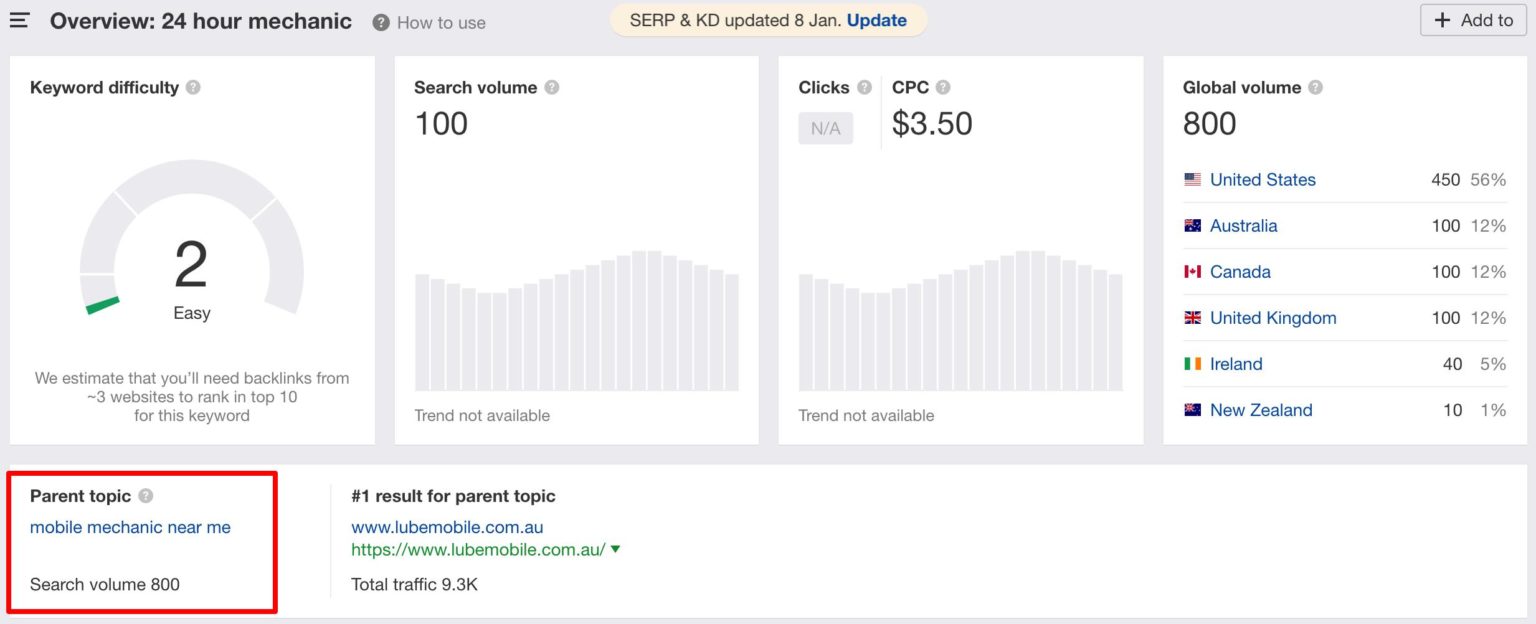Open the United Kingdom volume link

[x=1272, y=318]
